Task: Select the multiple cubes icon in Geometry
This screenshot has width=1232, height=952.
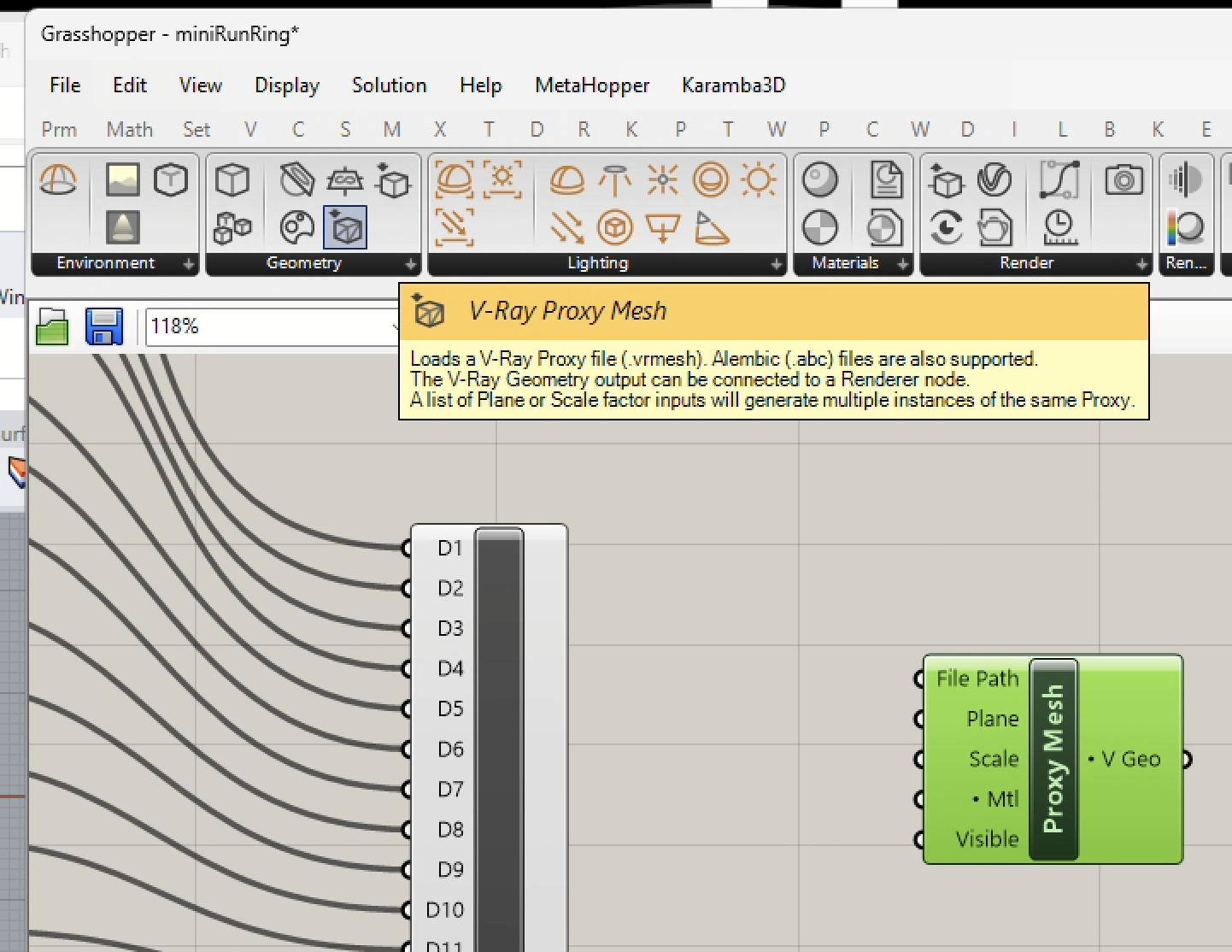Action: (x=232, y=227)
